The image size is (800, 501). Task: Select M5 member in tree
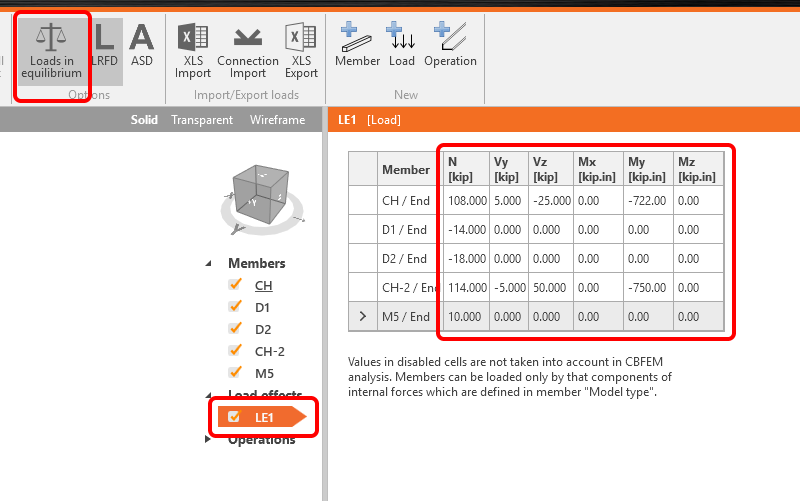[x=264, y=373]
